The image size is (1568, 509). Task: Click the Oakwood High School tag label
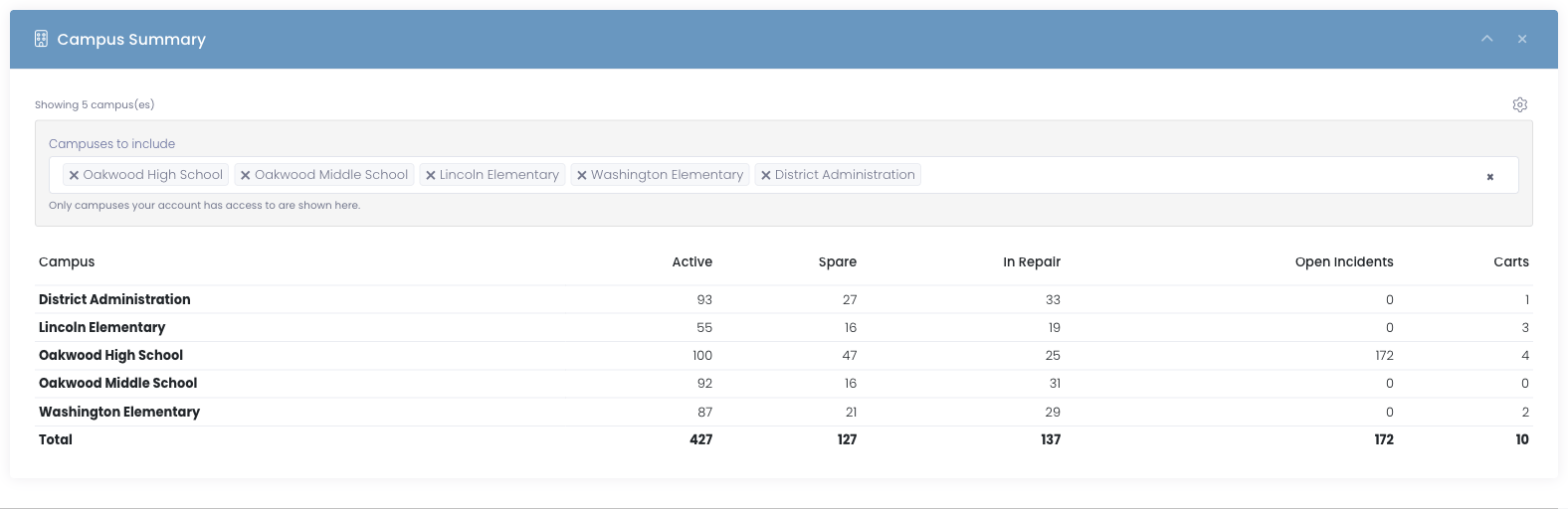click(x=153, y=175)
